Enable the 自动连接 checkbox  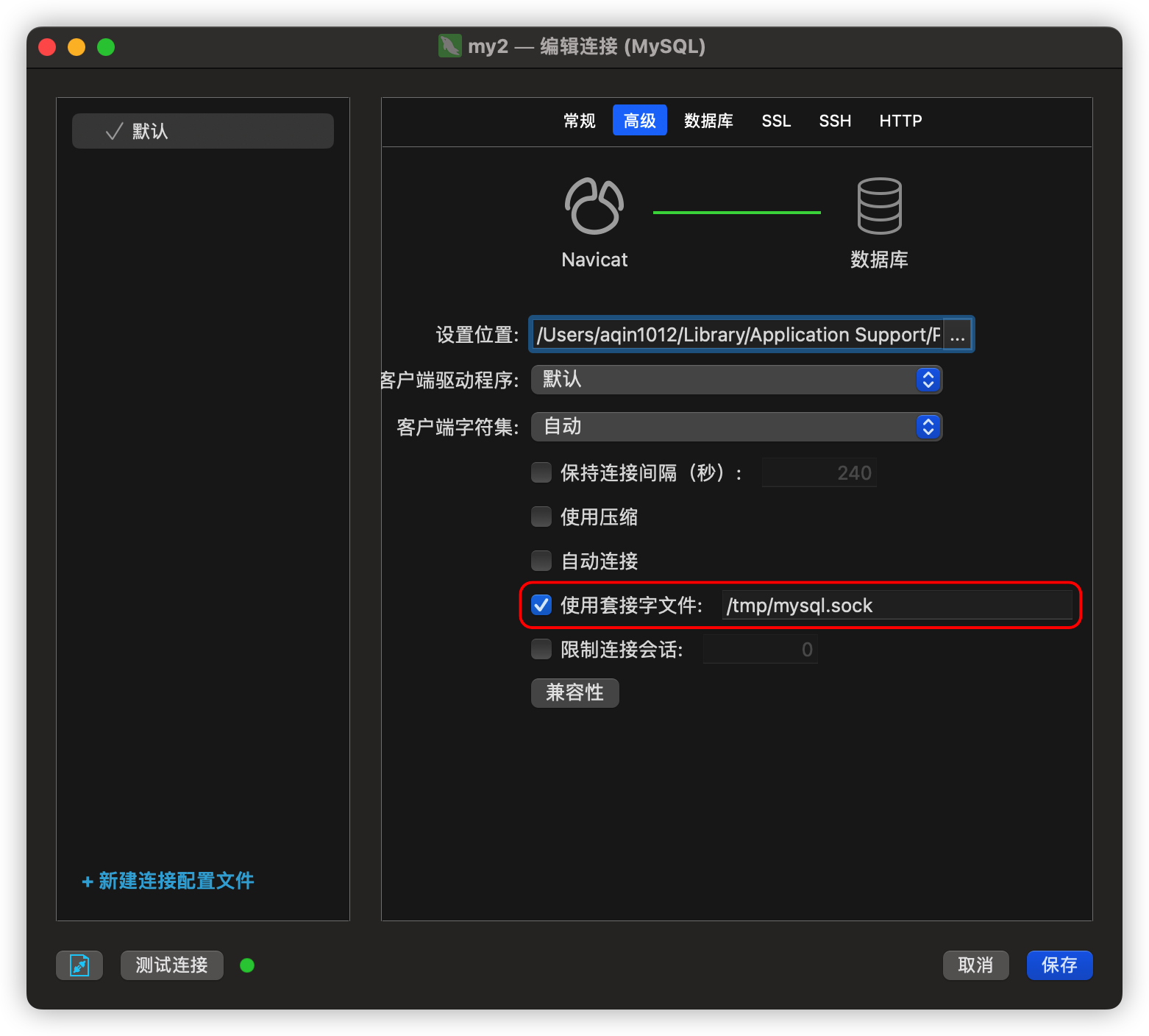coord(541,561)
